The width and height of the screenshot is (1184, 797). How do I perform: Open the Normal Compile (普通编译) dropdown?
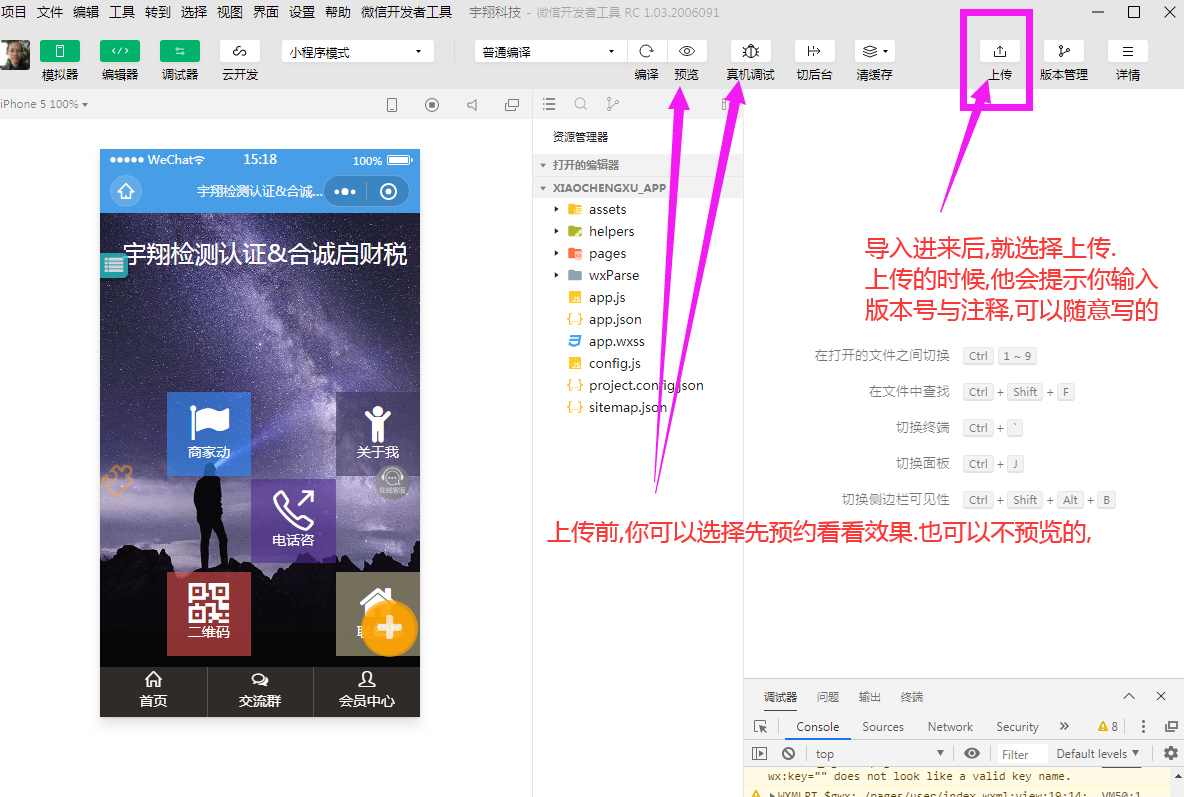(549, 52)
